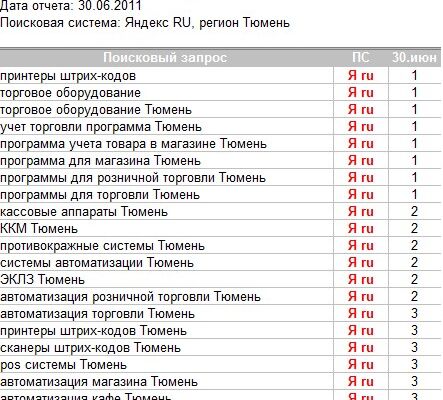This screenshot has width=443, height=400.
Task: Click the 'ПС' column header
Action: click(361, 57)
